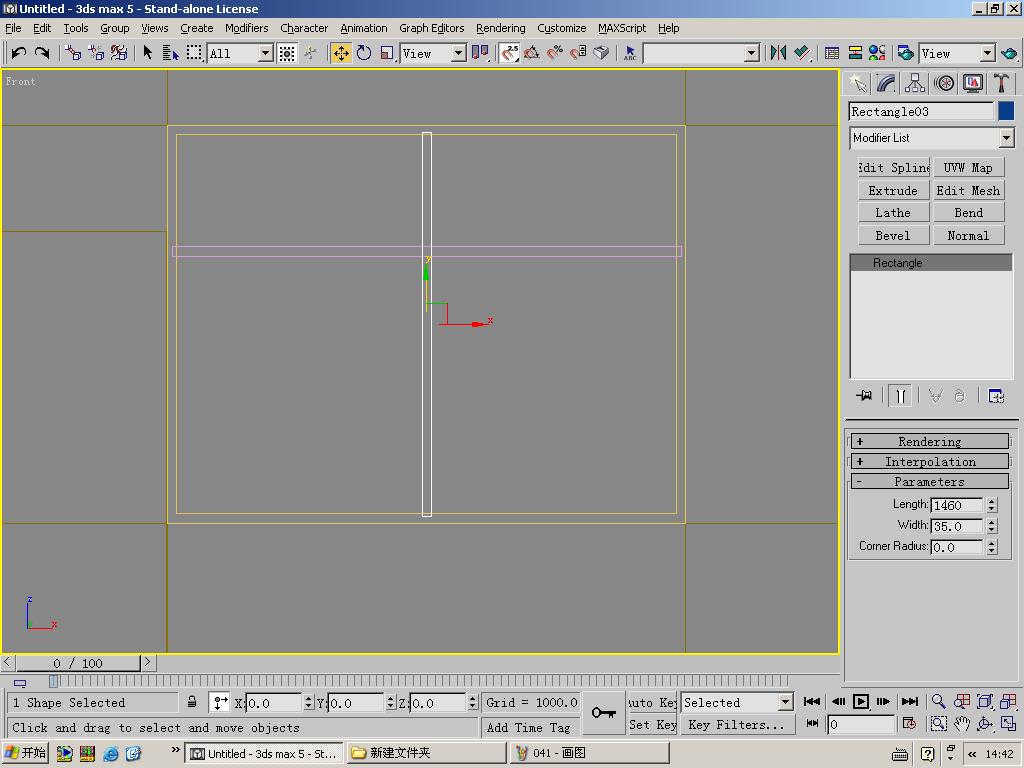The height and width of the screenshot is (768, 1024).
Task: Toggle the 2.5D Snap button
Action: point(509,53)
